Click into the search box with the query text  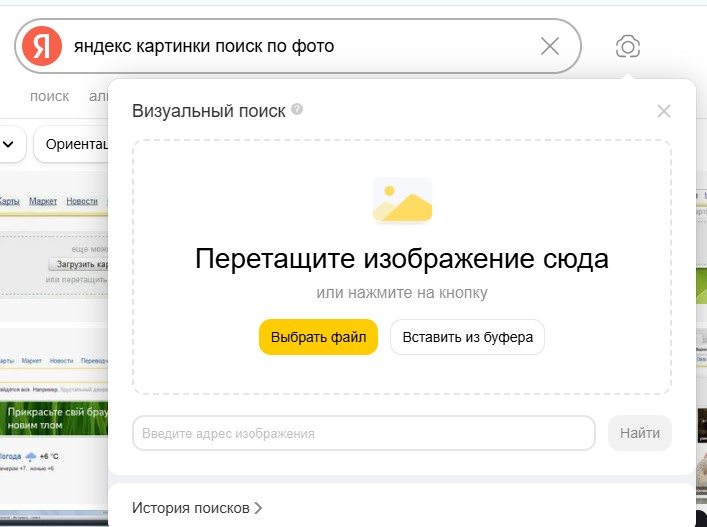[x=298, y=46]
